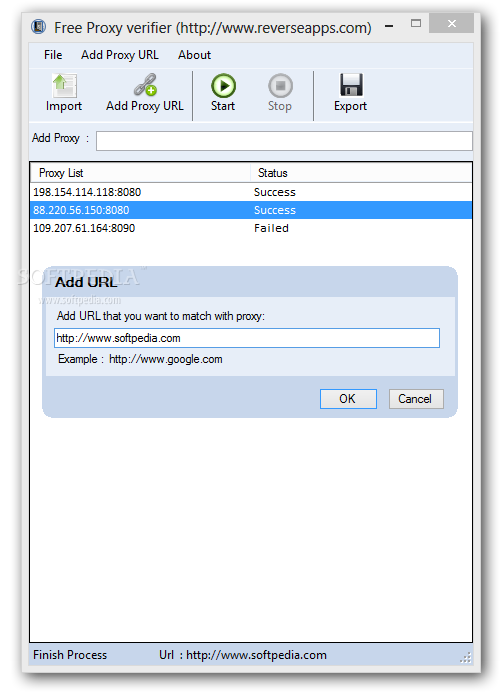Close the Free Proxy verifier window

coord(452,23)
